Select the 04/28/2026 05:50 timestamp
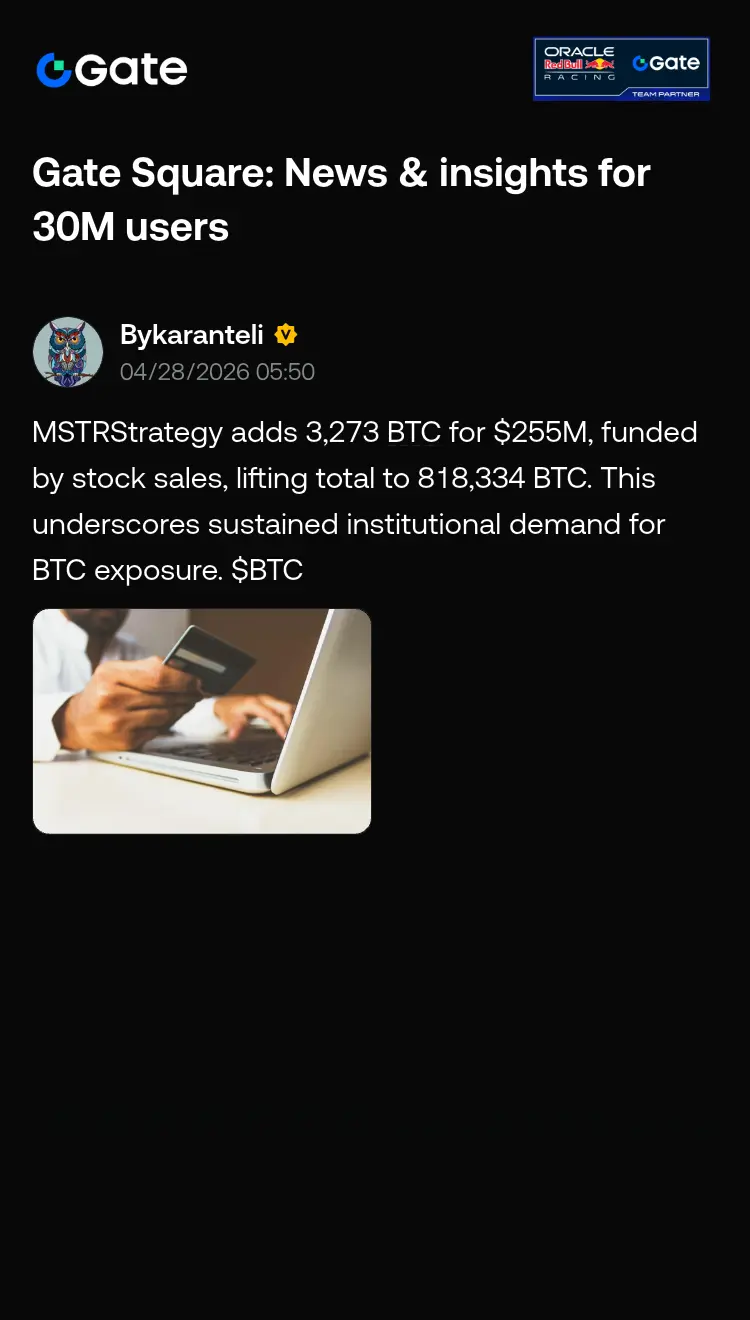The width and height of the screenshot is (750, 1320). point(217,372)
